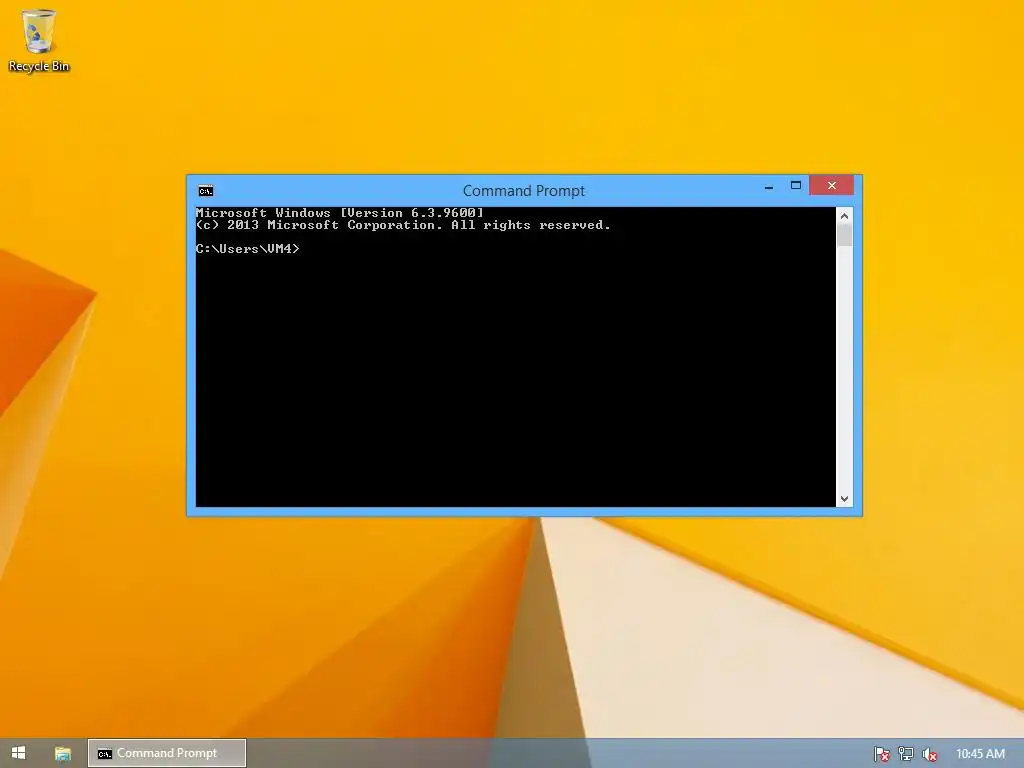Select the Command Prompt taskbar button
The image size is (1024, 768).
coord(167,753)
